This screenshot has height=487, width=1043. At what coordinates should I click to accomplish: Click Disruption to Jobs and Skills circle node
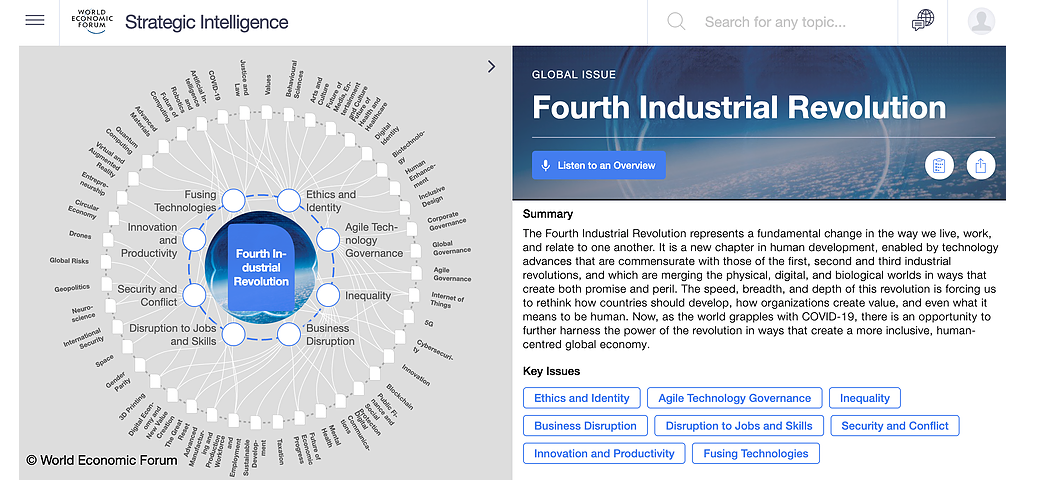pos(233,334)
